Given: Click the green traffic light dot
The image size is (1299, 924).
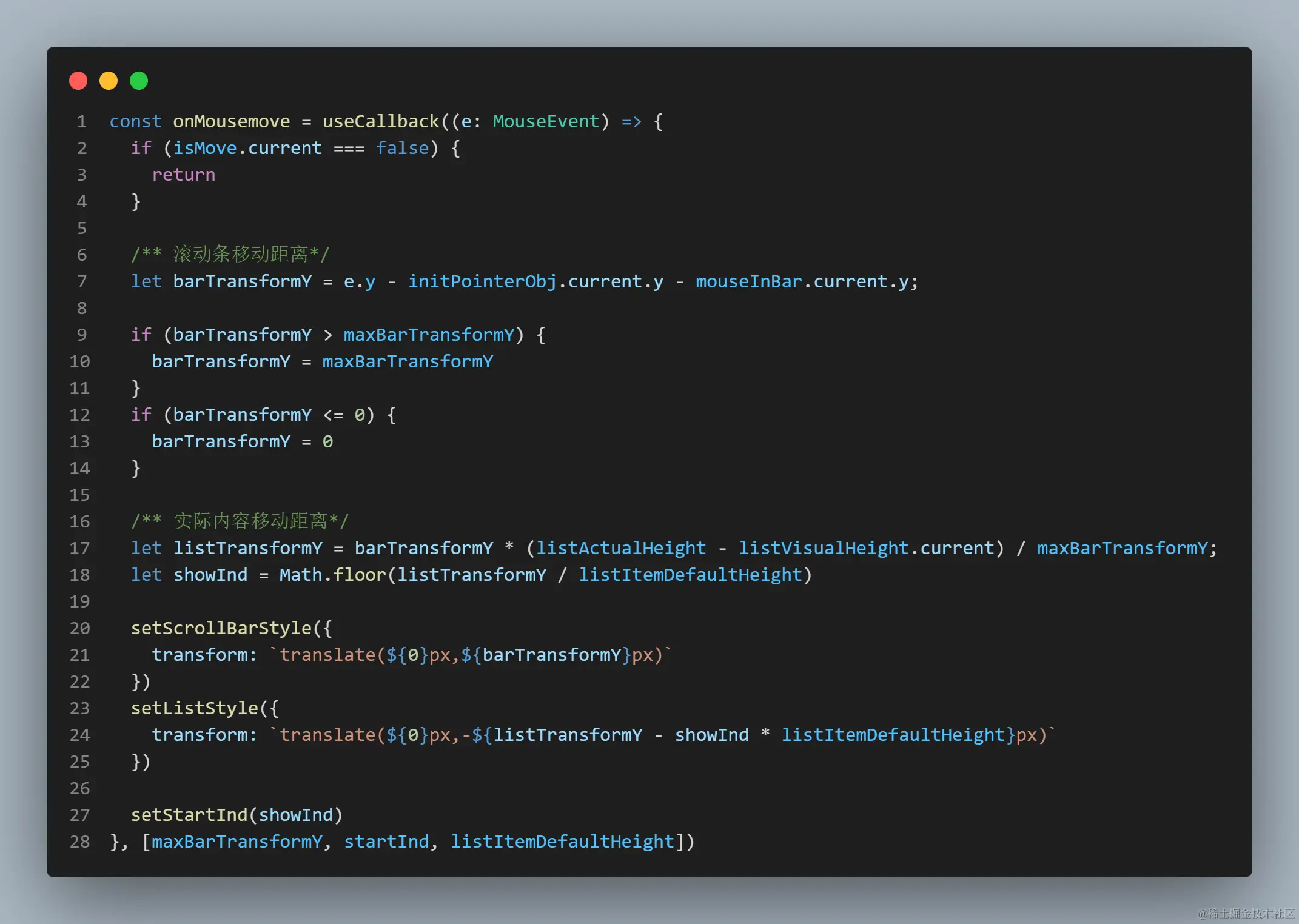Looking at the screenshot, I should (139, 80).
